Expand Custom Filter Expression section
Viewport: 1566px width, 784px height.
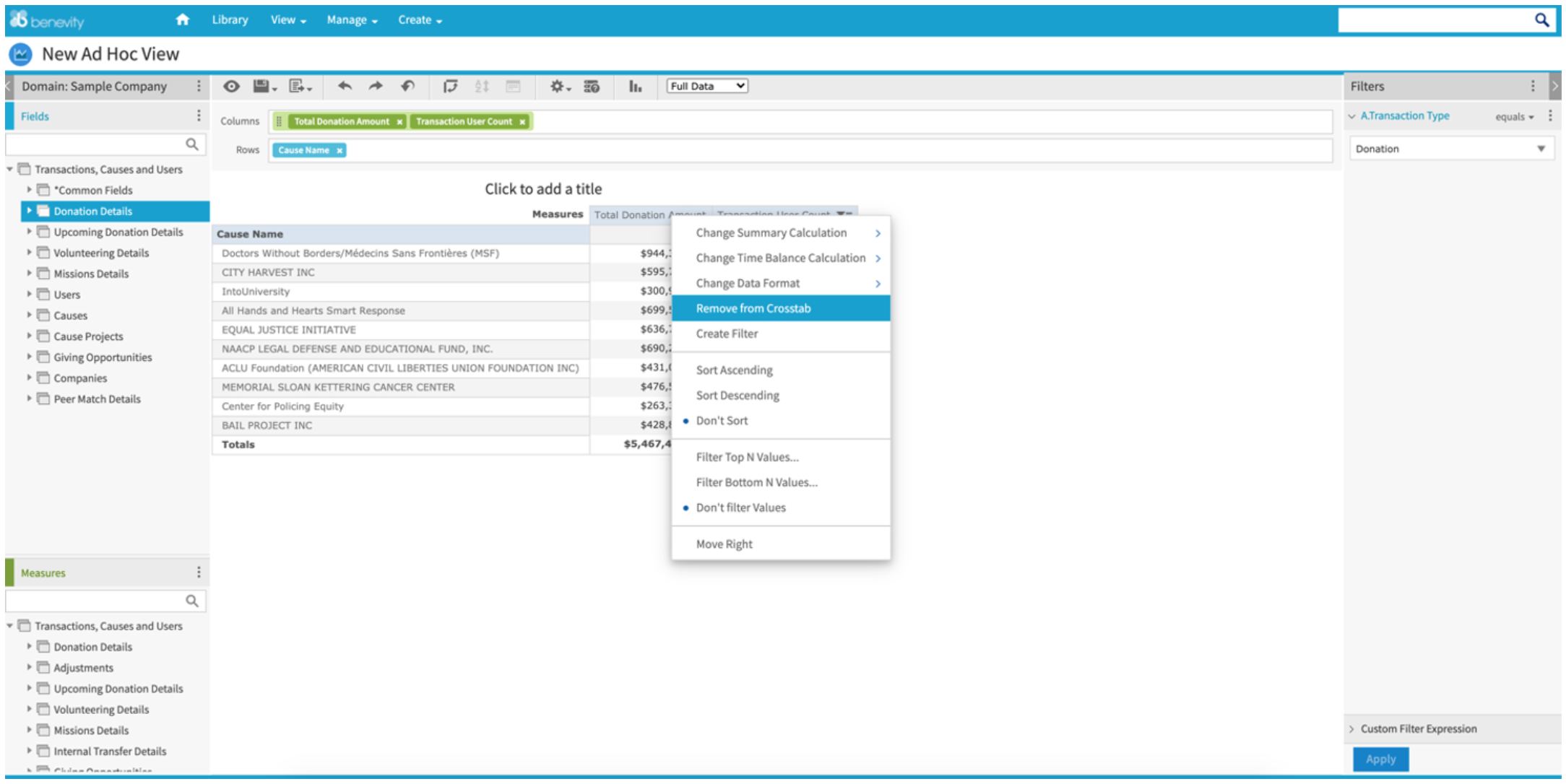[x=1352, y=729]
